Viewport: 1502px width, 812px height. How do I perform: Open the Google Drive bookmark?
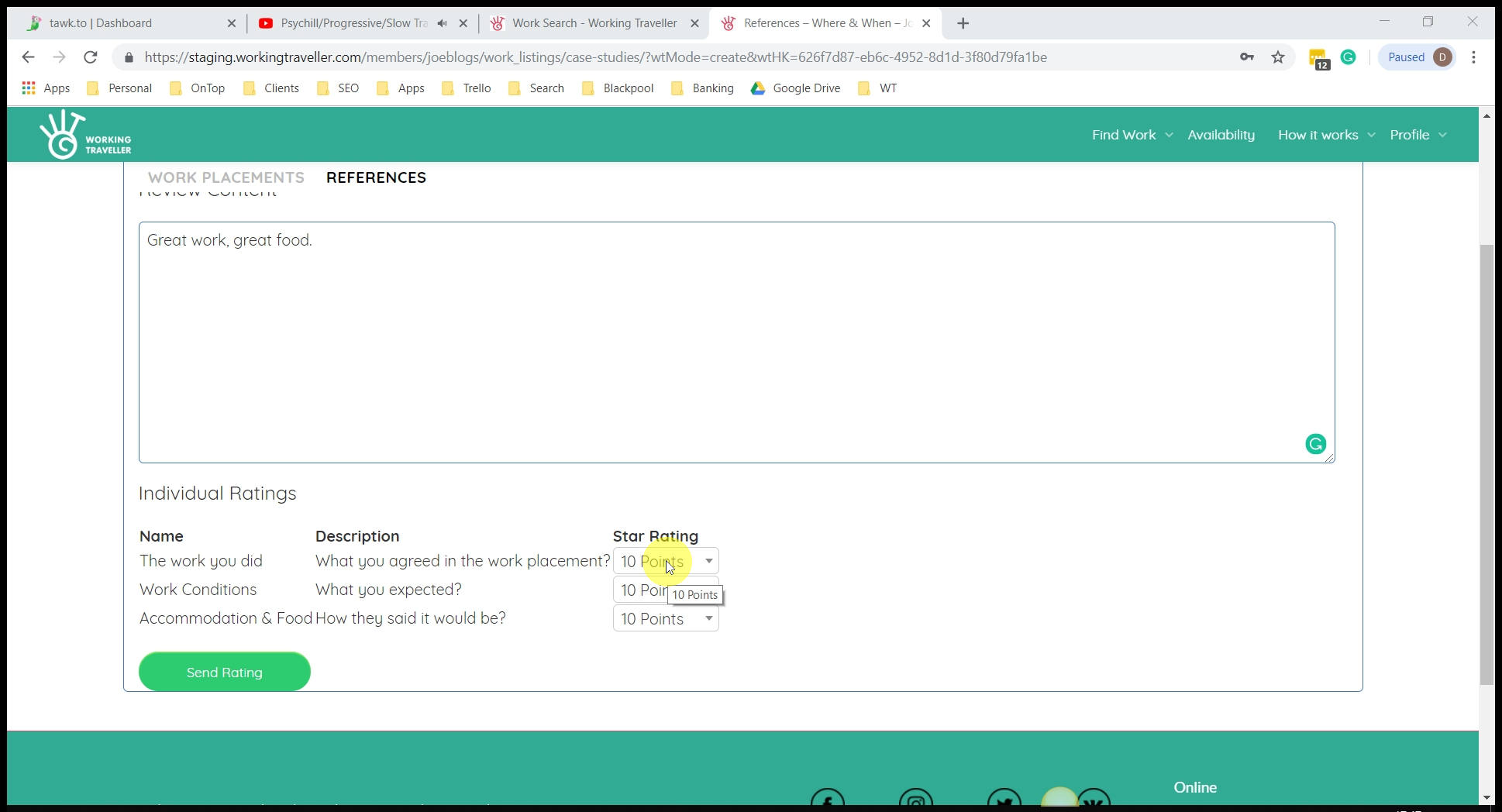click(795, 88)
